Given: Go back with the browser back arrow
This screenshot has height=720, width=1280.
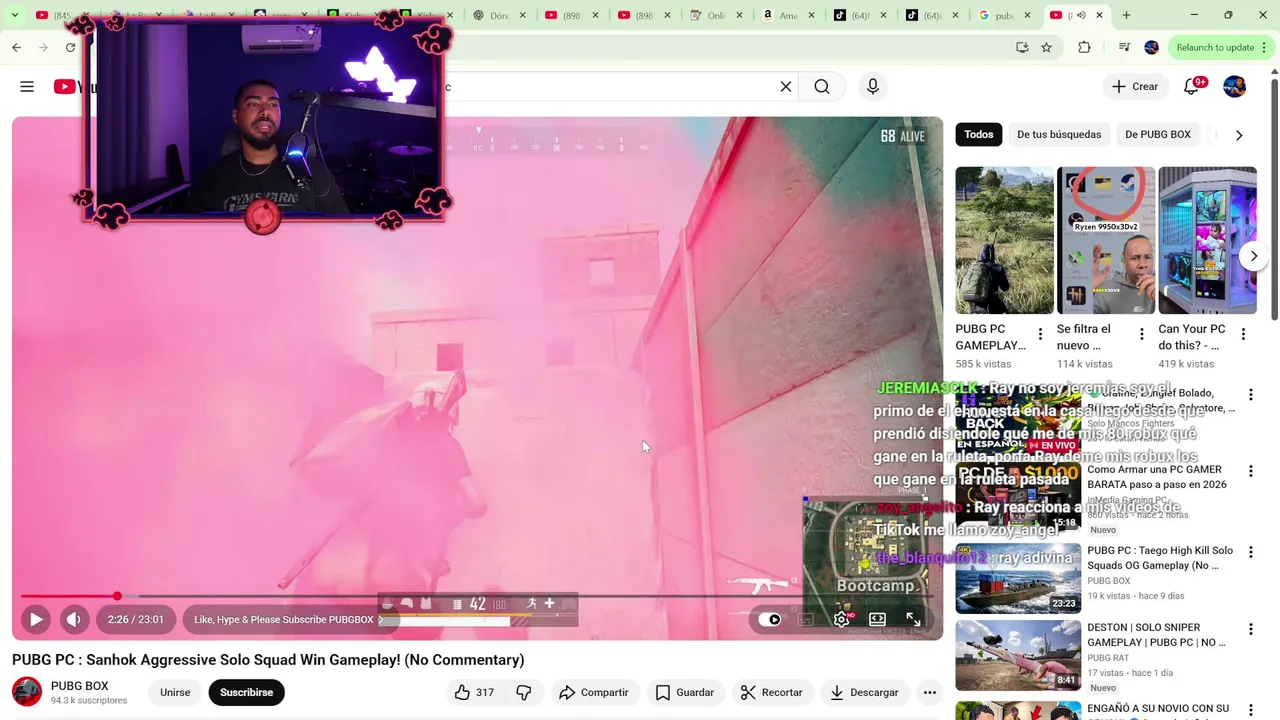Looking at the screenshot, I should click(x=16, y=47).
